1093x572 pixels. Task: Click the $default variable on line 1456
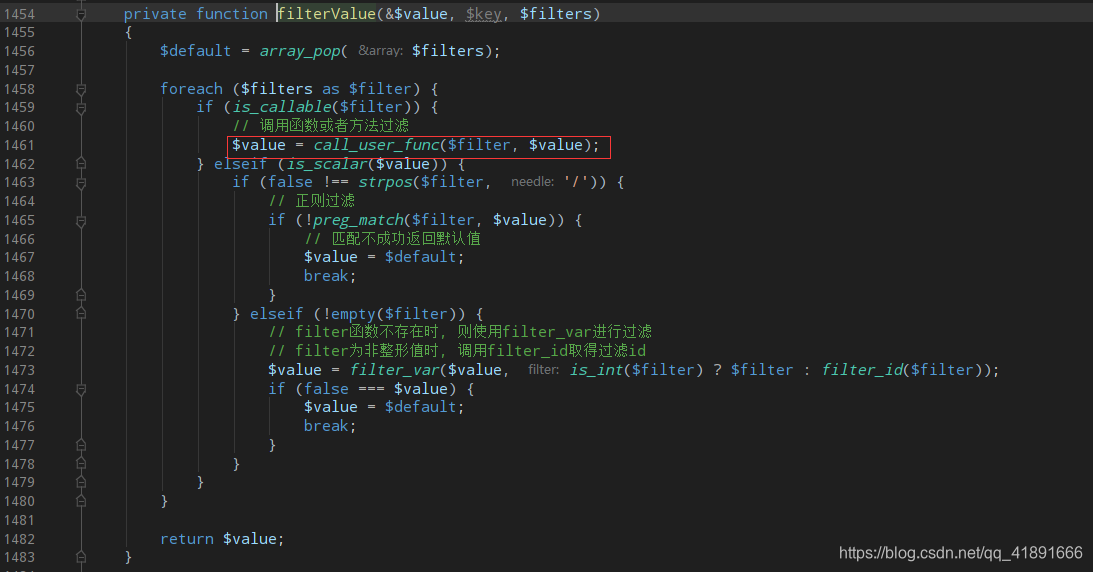click(x=195, y=51)
